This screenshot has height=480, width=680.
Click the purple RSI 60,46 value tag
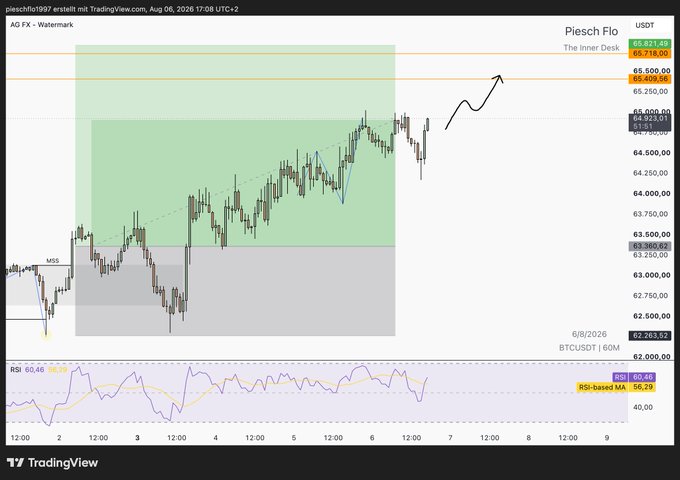click(634, 377)
